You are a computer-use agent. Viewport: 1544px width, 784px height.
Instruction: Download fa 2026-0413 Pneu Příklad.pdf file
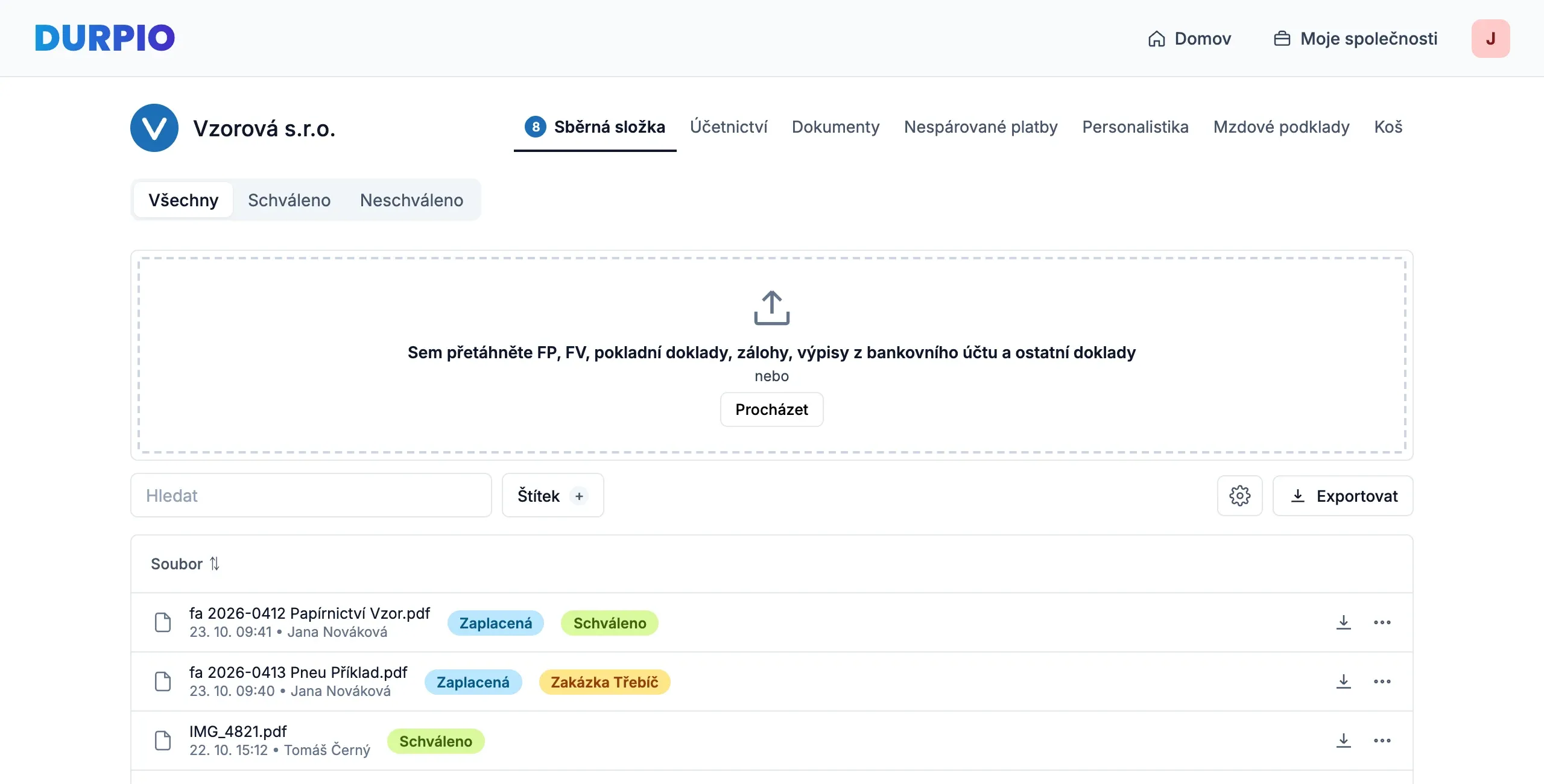click(x=1343, y=681)
